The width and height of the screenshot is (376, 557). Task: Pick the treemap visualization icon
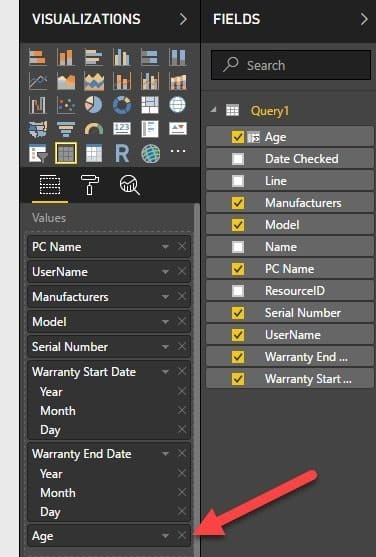click(x=150, y=105)
